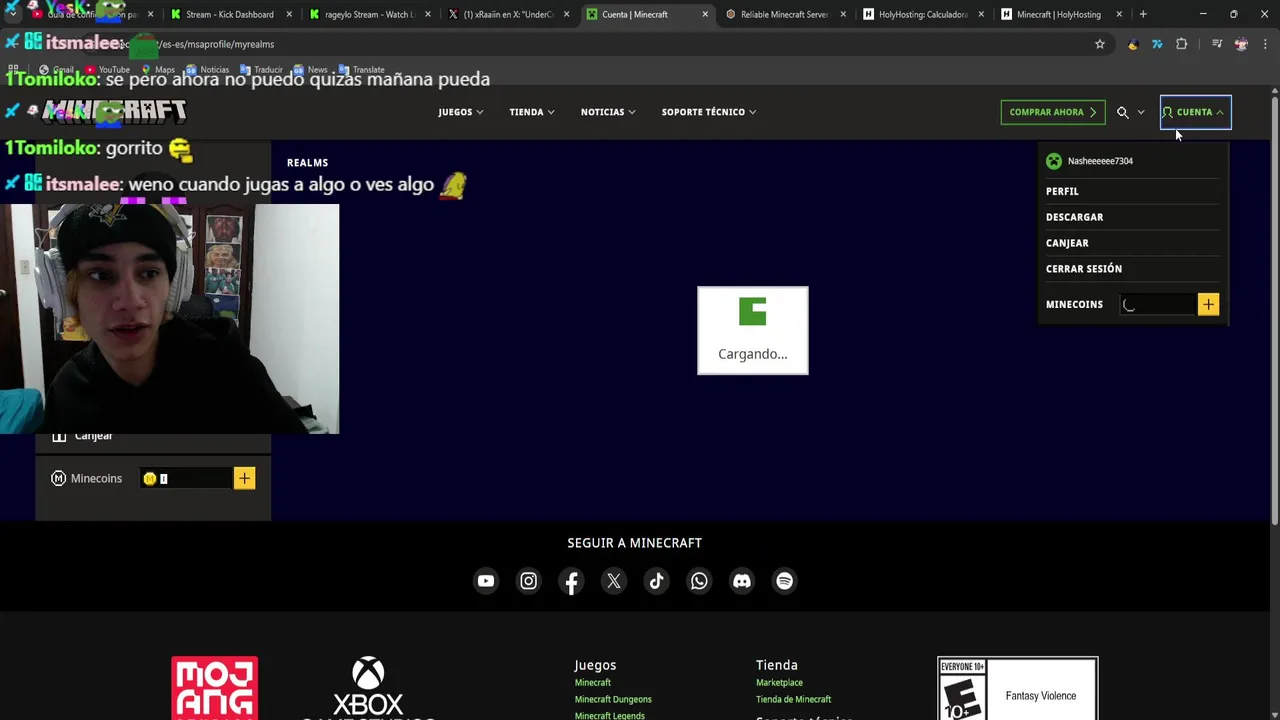1280x720 pixels.
Task: Bookmark this page with the star icon
Action: point(1100,44)
